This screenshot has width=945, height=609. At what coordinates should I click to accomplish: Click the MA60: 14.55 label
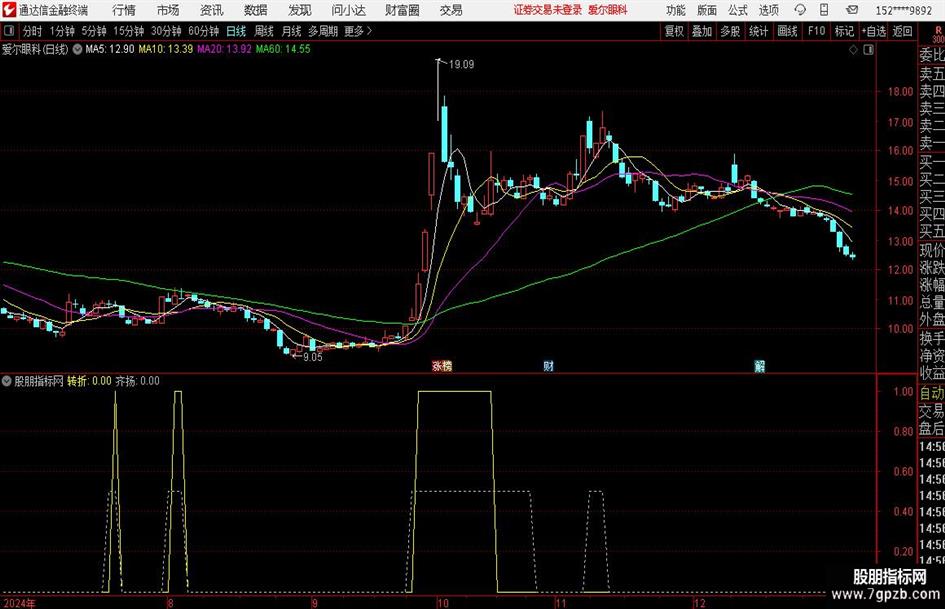point(283,49)
